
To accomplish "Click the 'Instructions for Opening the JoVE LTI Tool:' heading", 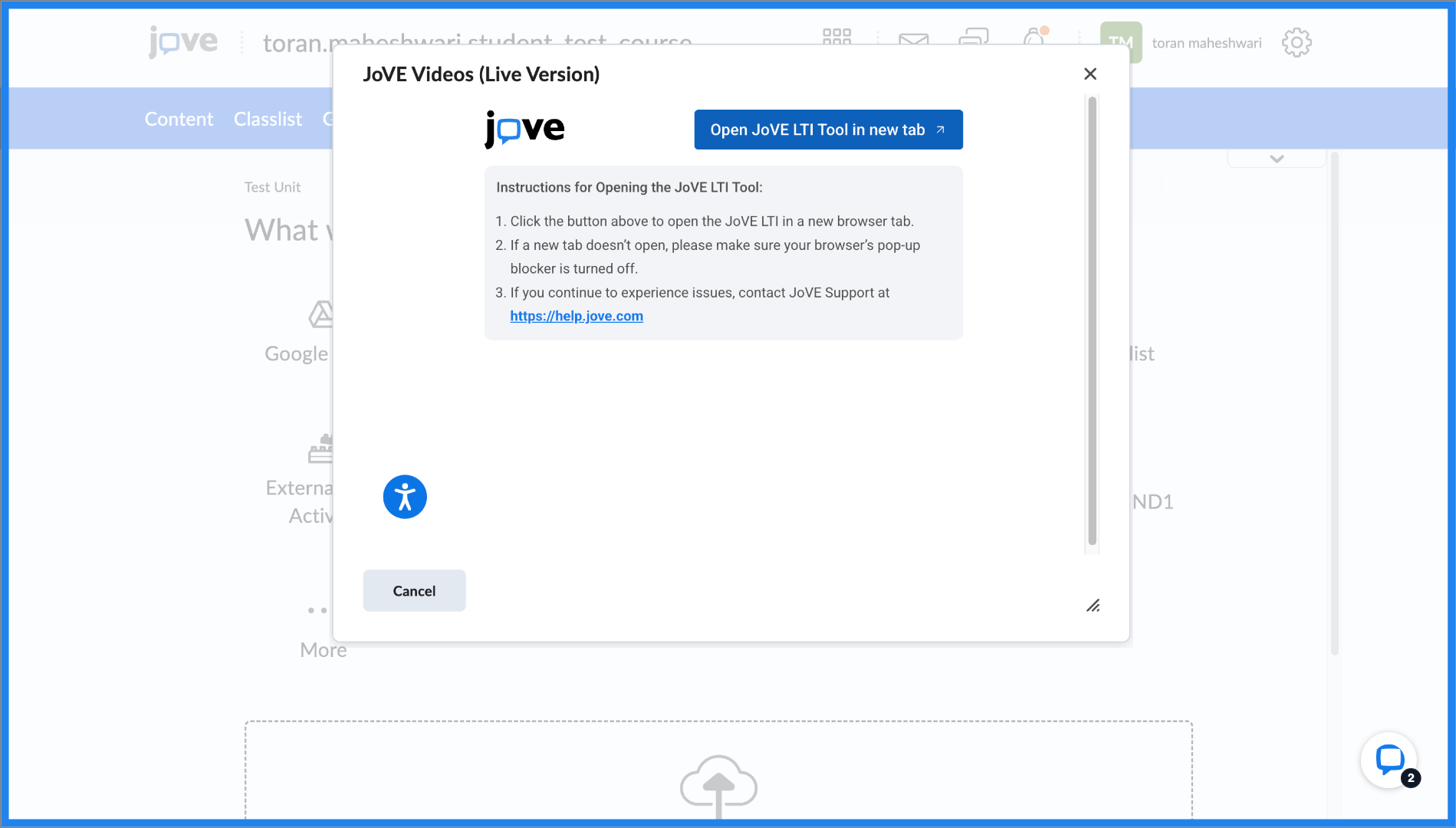I will pyautogui.click(x=629, y=187).
